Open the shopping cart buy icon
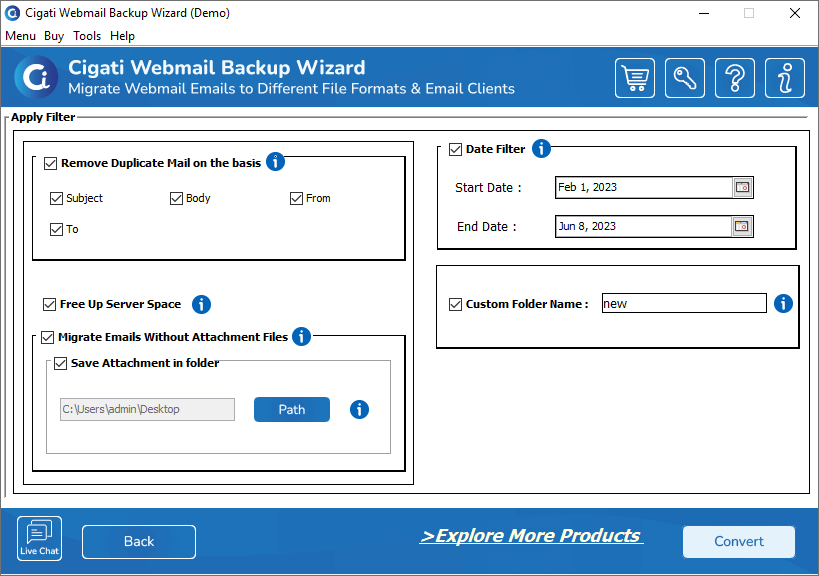This screenshot has height=576, width=819. (x=635, y=78)
